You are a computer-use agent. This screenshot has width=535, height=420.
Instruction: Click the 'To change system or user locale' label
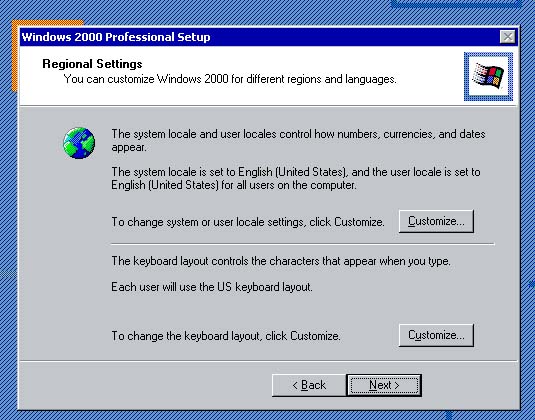coord(248,222)
